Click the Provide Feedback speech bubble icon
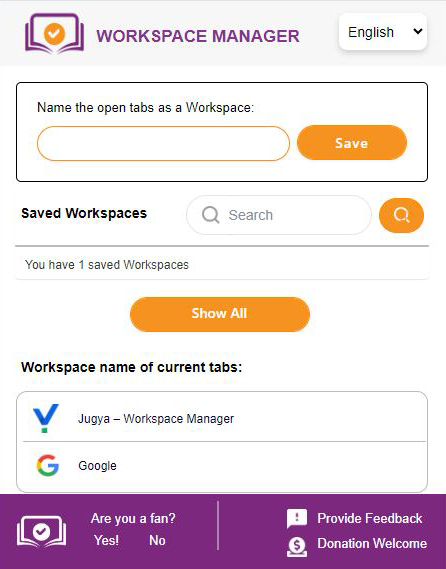The image size is (446, 569). (296, 519)
